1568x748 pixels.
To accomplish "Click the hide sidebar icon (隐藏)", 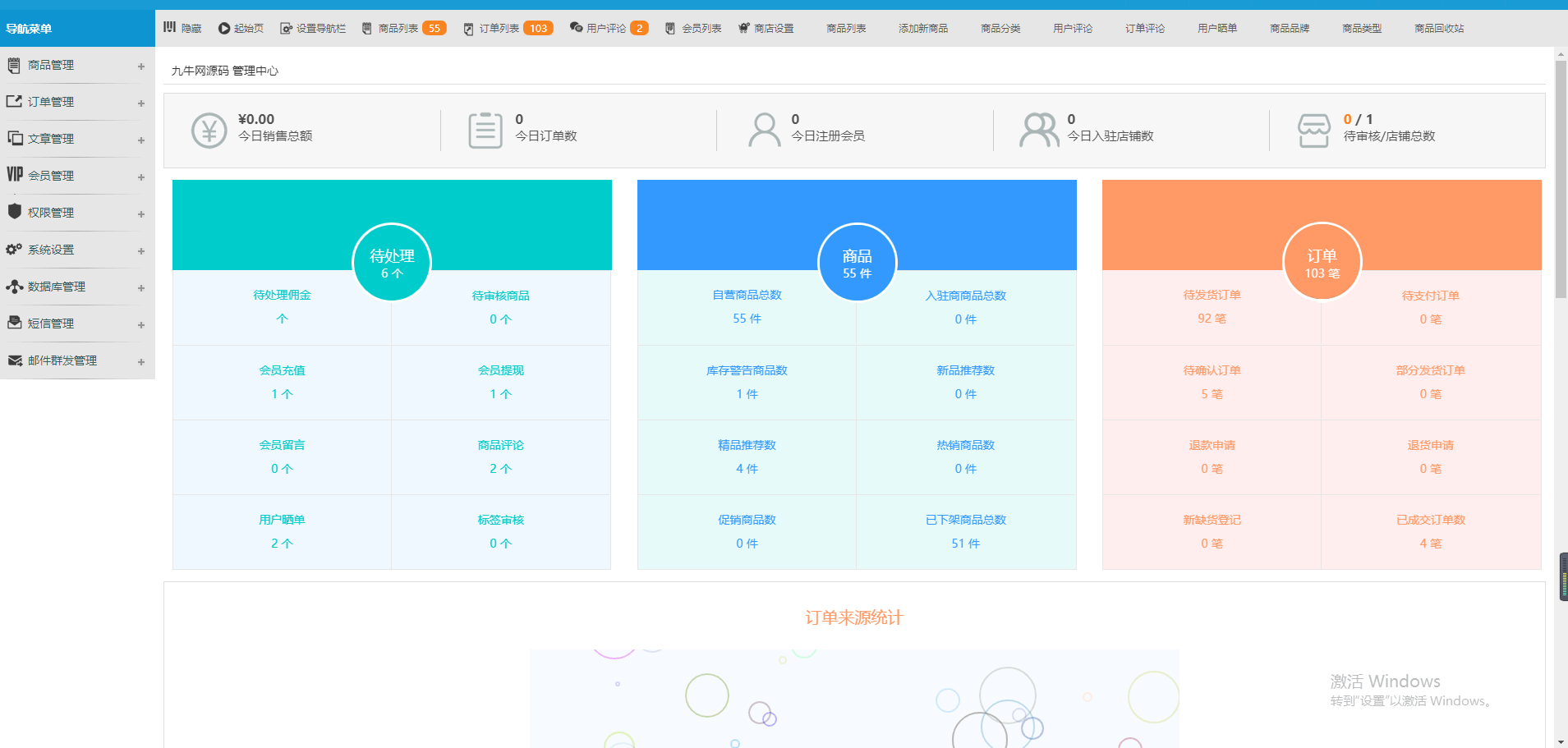I will [170, 27].
